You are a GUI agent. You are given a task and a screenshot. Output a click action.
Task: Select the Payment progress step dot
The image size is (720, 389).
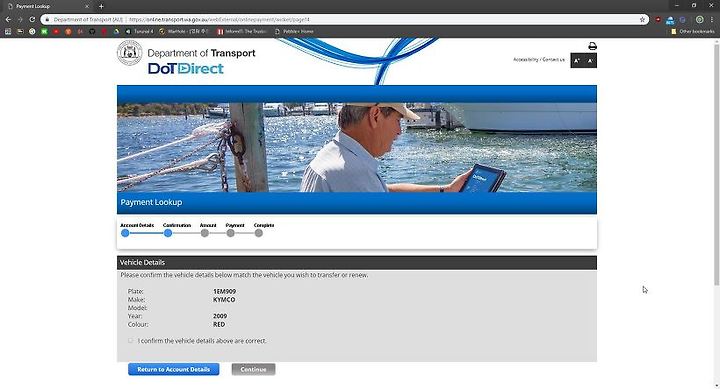[231, 233]
